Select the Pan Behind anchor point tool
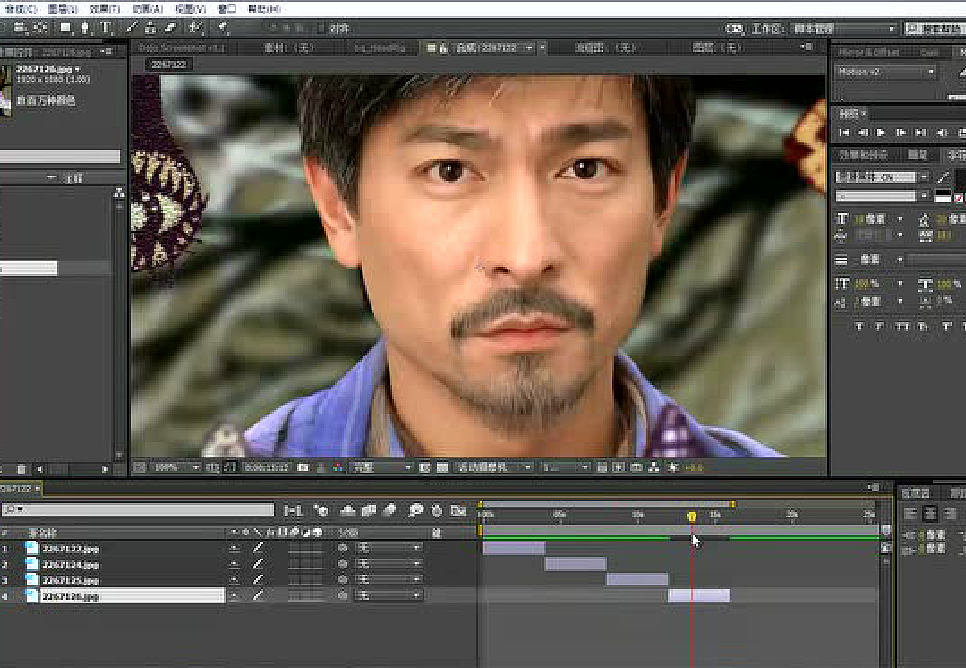Screen dimensions: 966x668 41,28
